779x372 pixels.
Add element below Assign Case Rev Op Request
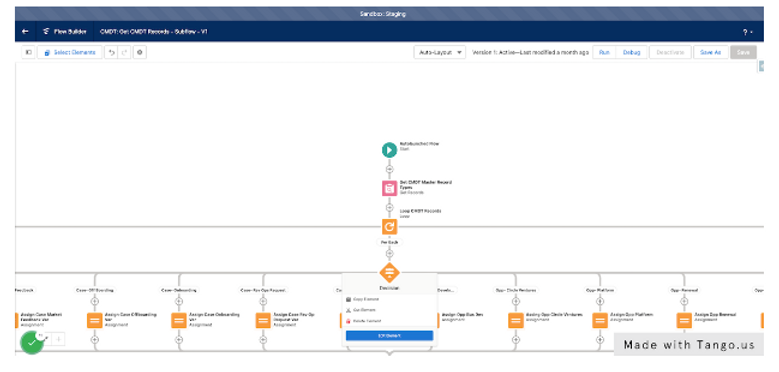263,340
